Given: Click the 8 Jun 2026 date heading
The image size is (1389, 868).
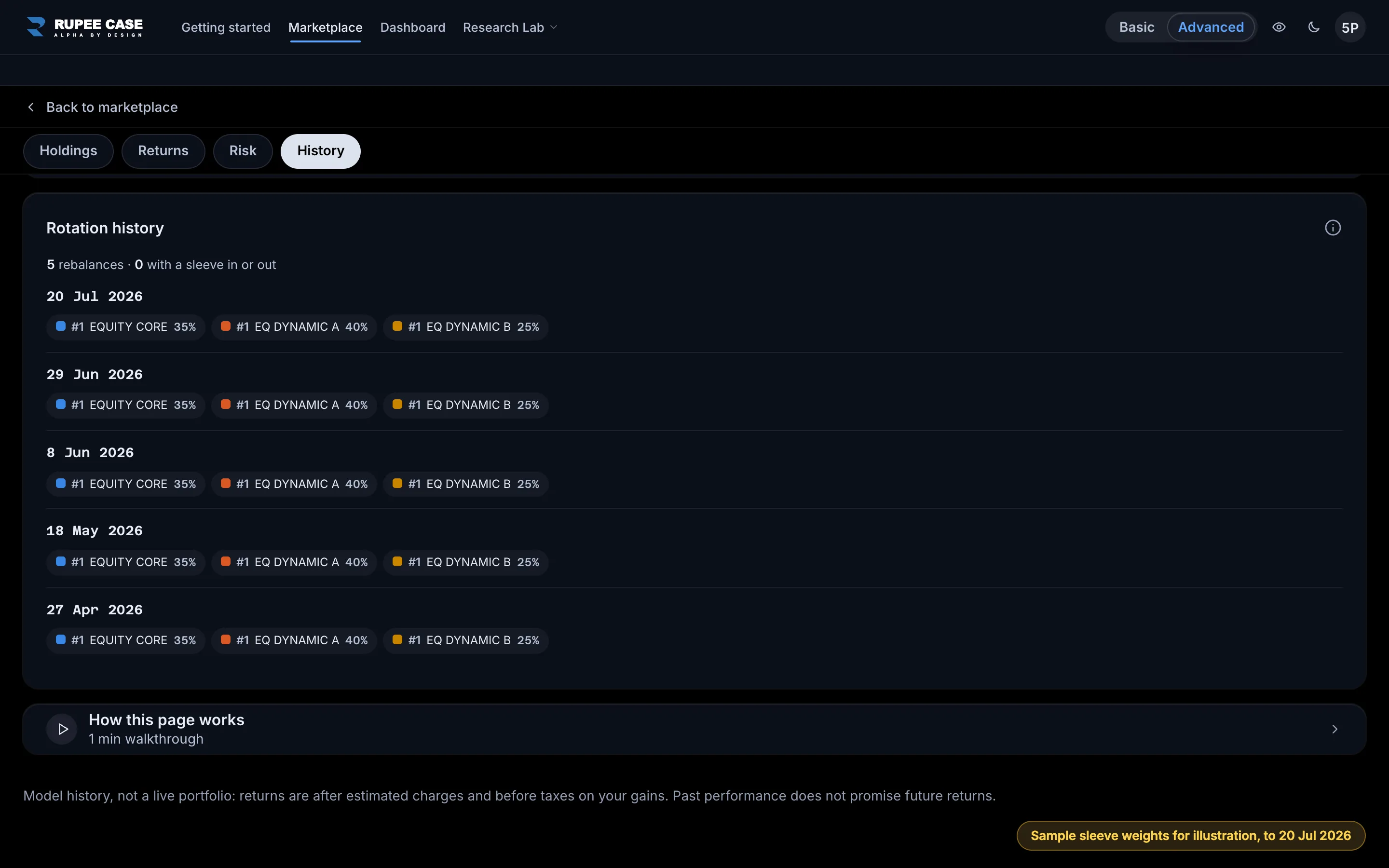Looking at the screenshot, I should [90, 452].
